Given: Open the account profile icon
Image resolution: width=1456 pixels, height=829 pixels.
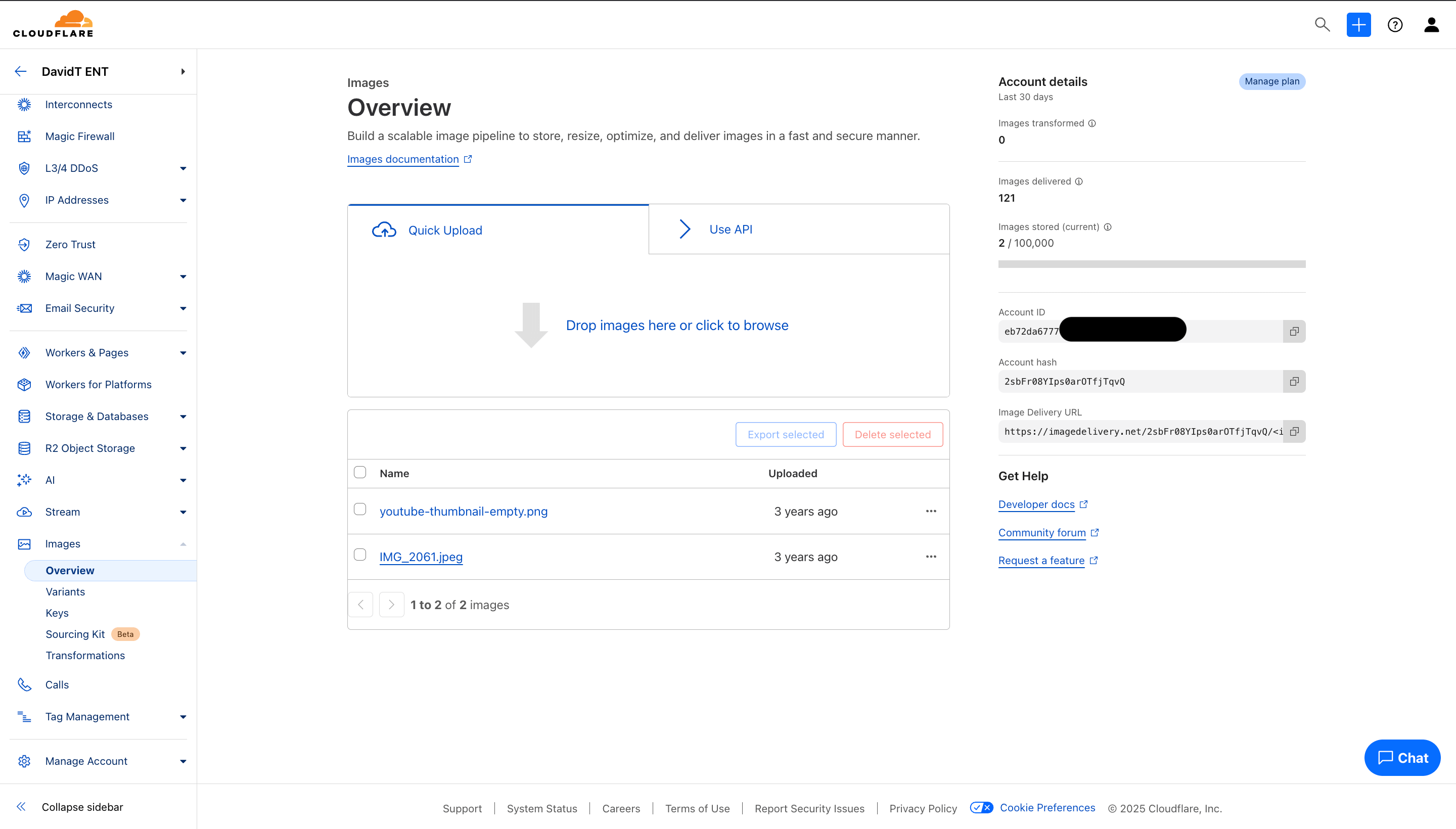Looking at the screenshot, I should click(1432, 24).
